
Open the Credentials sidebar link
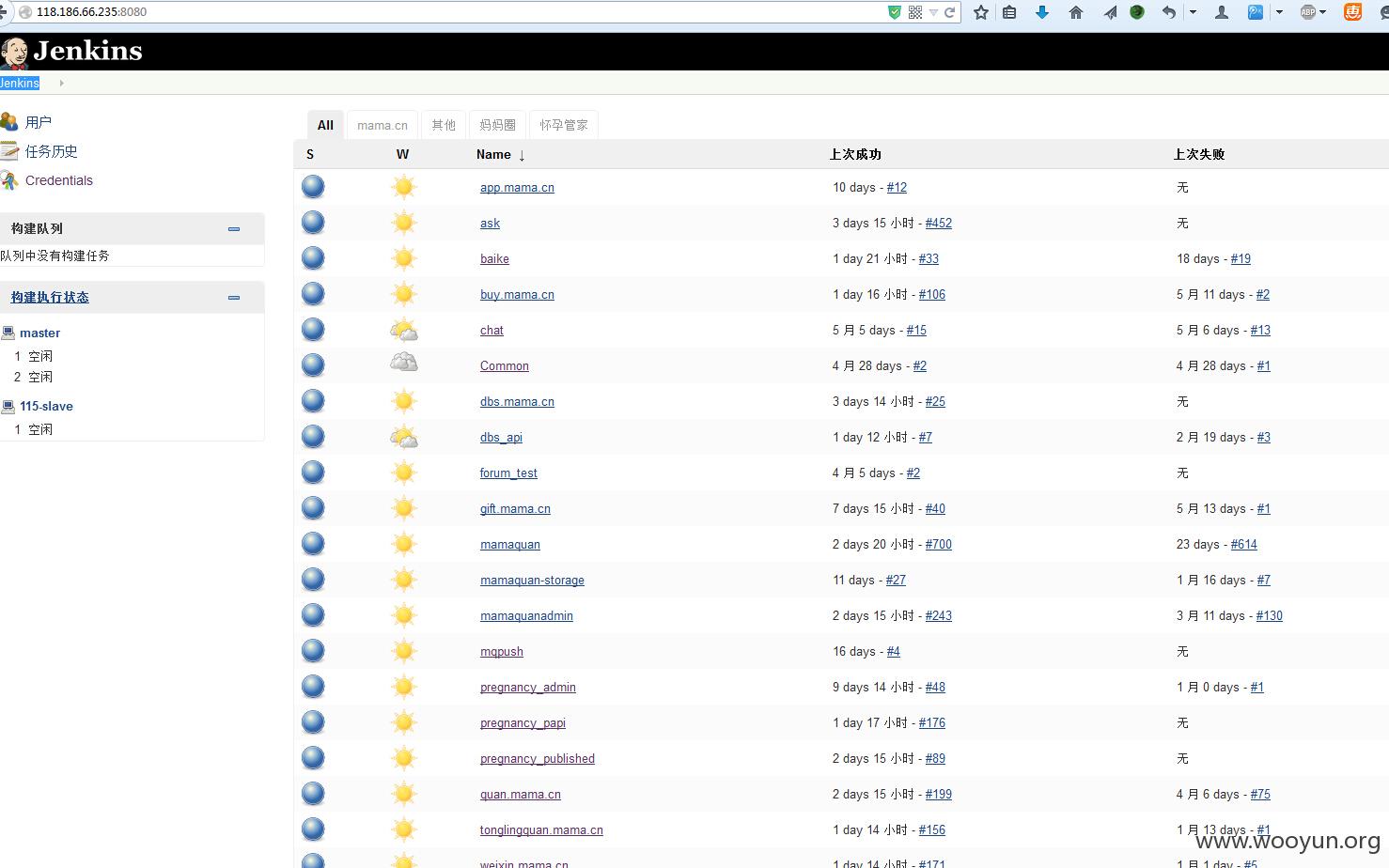click(59, 180)
